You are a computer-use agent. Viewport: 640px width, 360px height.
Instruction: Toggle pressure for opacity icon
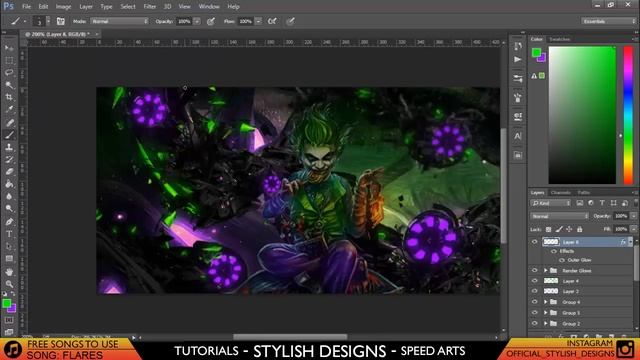[211, 21]
